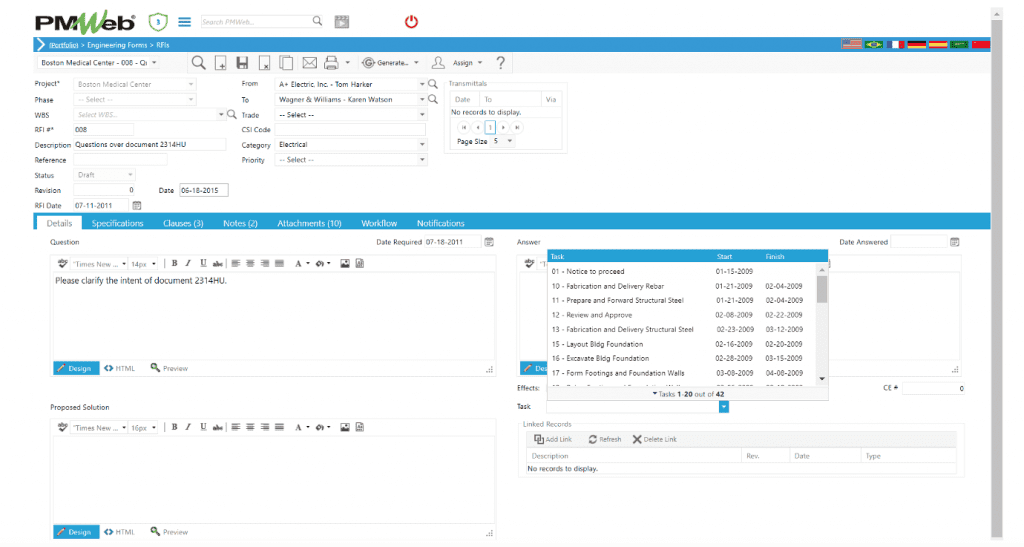The image size is (1024, 547).
Task: Click the delete record icon
Action: click(x=264, y=63)
